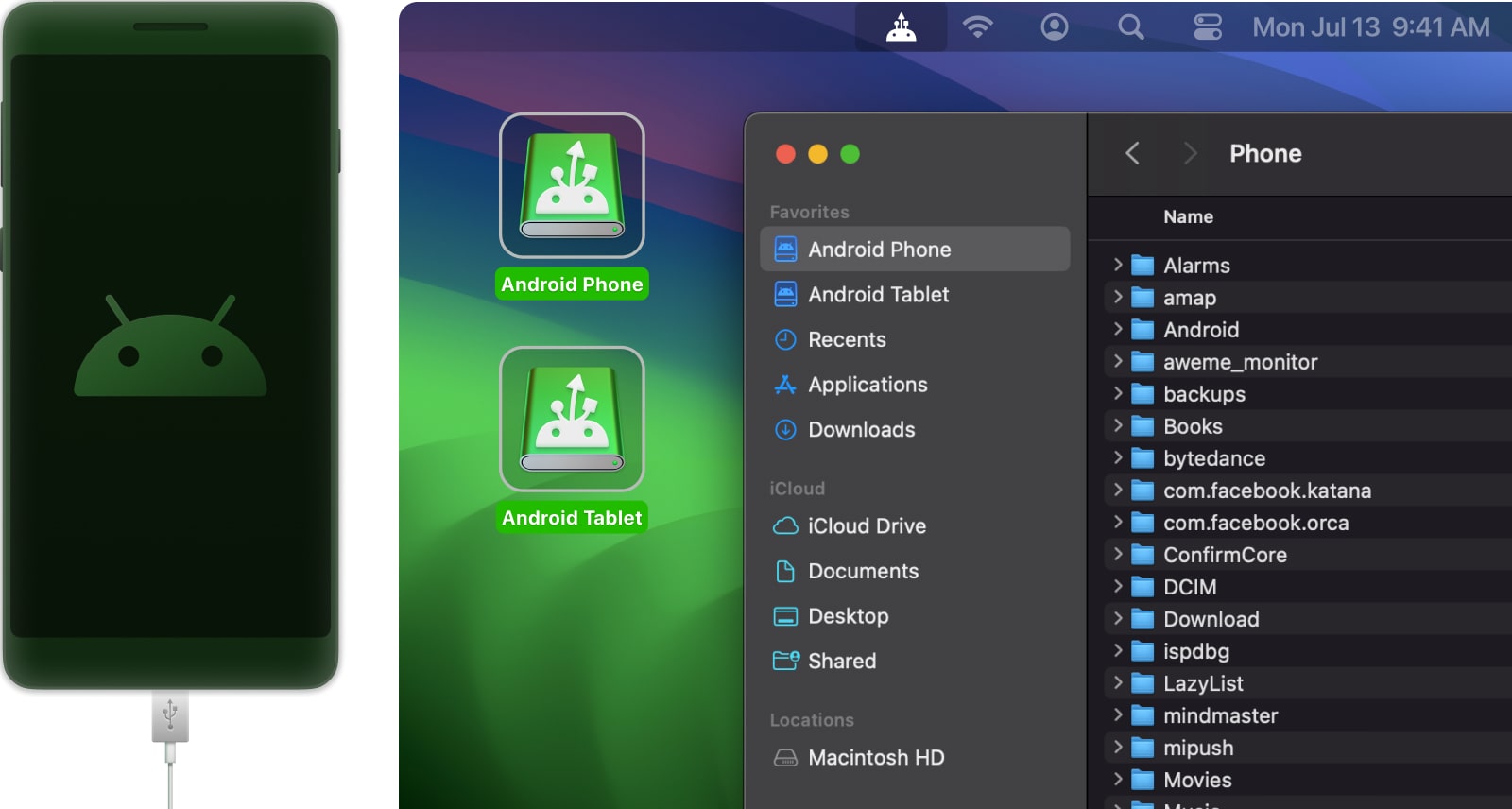Open the Android Tablet drive desktop icon
The image size is (1512, 809).
point(572,420)
